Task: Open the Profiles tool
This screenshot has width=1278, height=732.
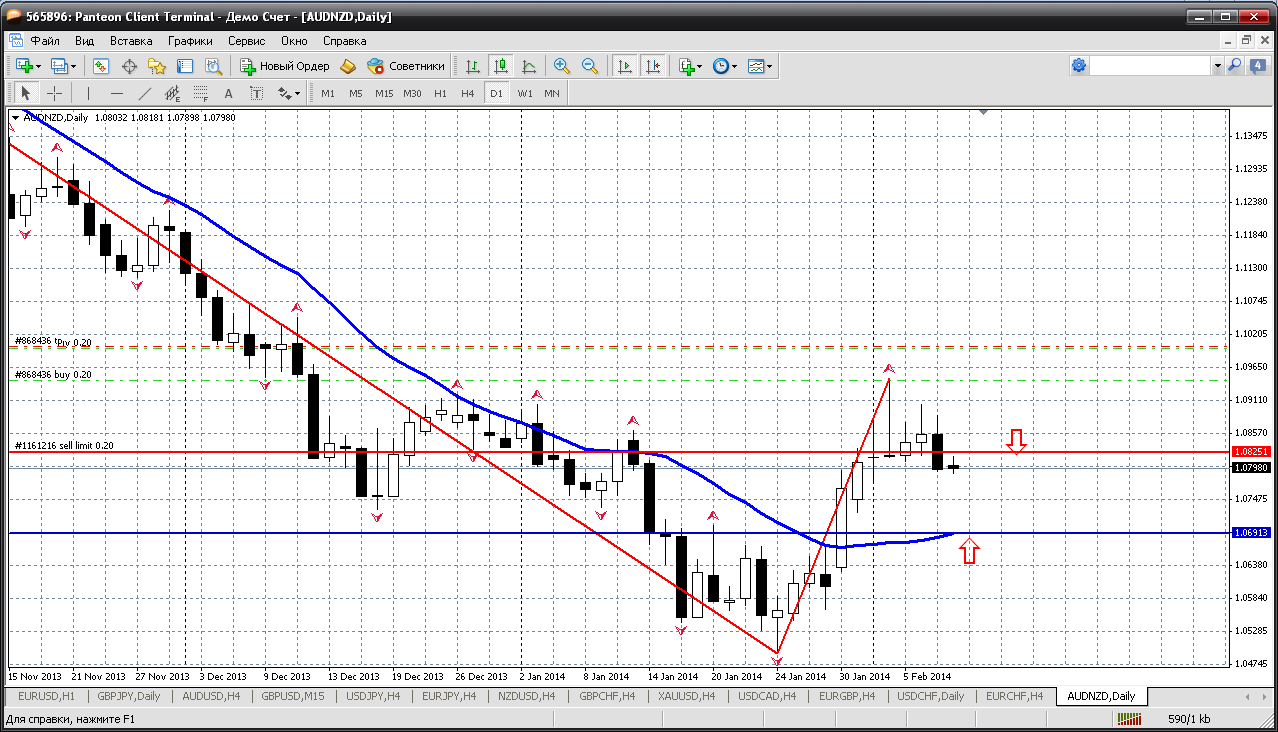Action: pyautogui.click(x=59, y=66)
